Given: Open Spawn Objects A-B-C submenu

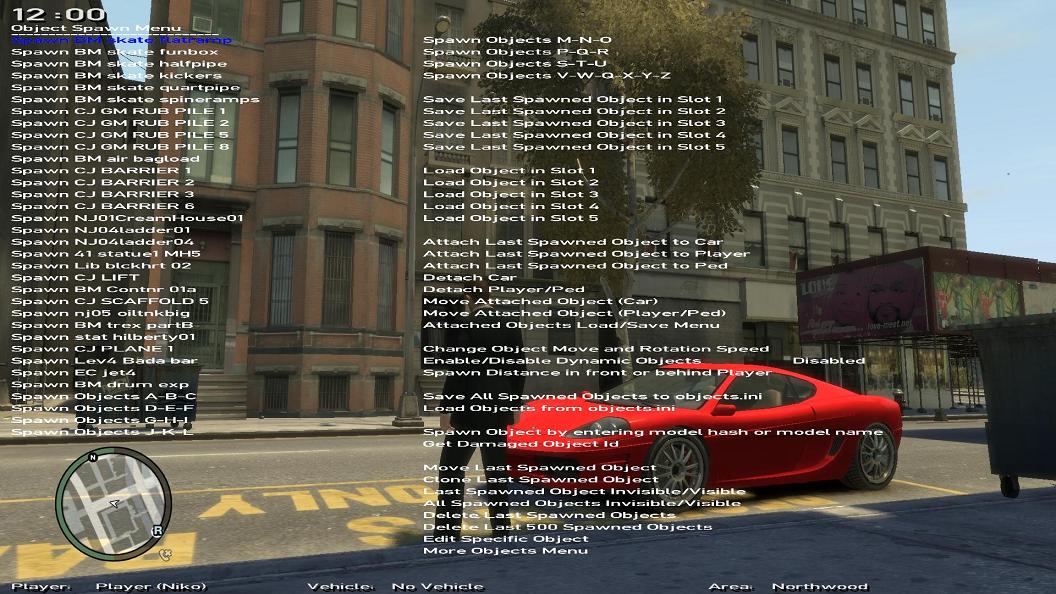Looking at the screenshot, I should [104, 397].
